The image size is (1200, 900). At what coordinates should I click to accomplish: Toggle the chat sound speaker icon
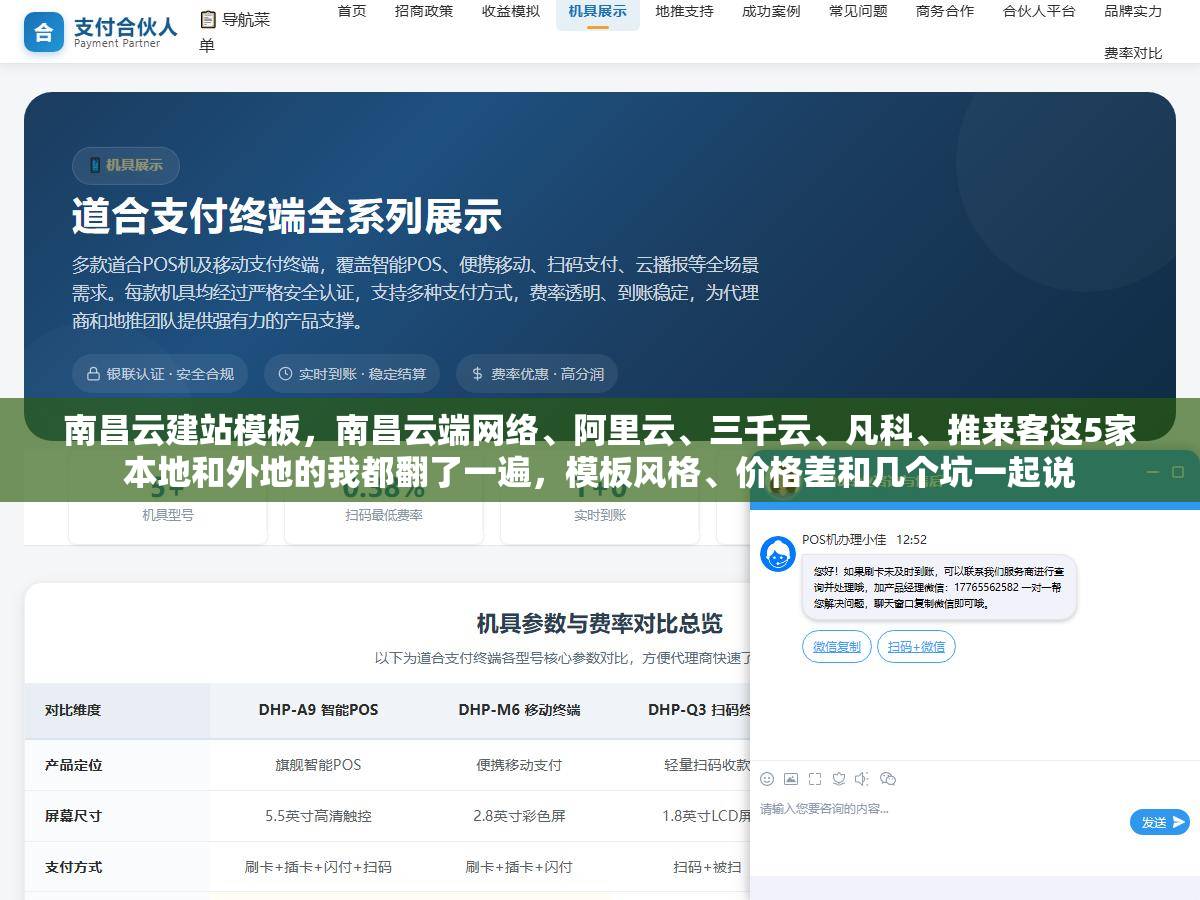[863, 778]
